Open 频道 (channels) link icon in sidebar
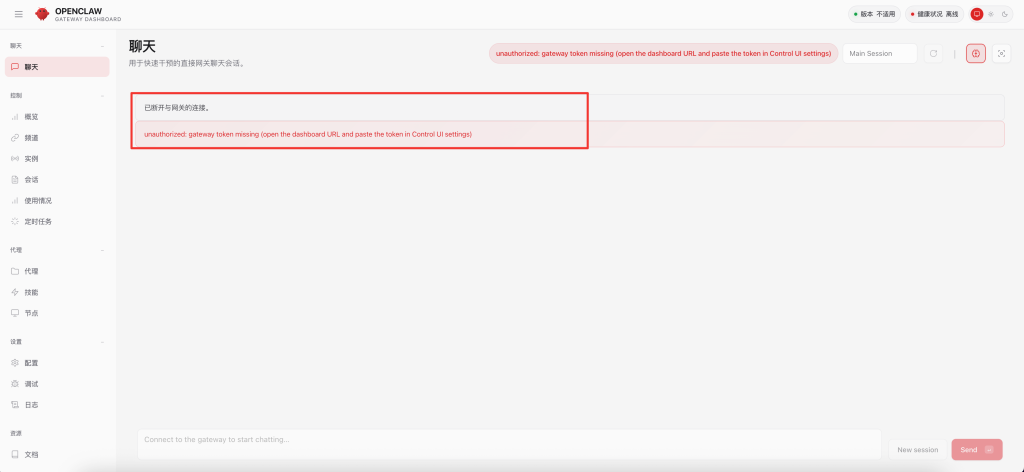 coord(15,138)
